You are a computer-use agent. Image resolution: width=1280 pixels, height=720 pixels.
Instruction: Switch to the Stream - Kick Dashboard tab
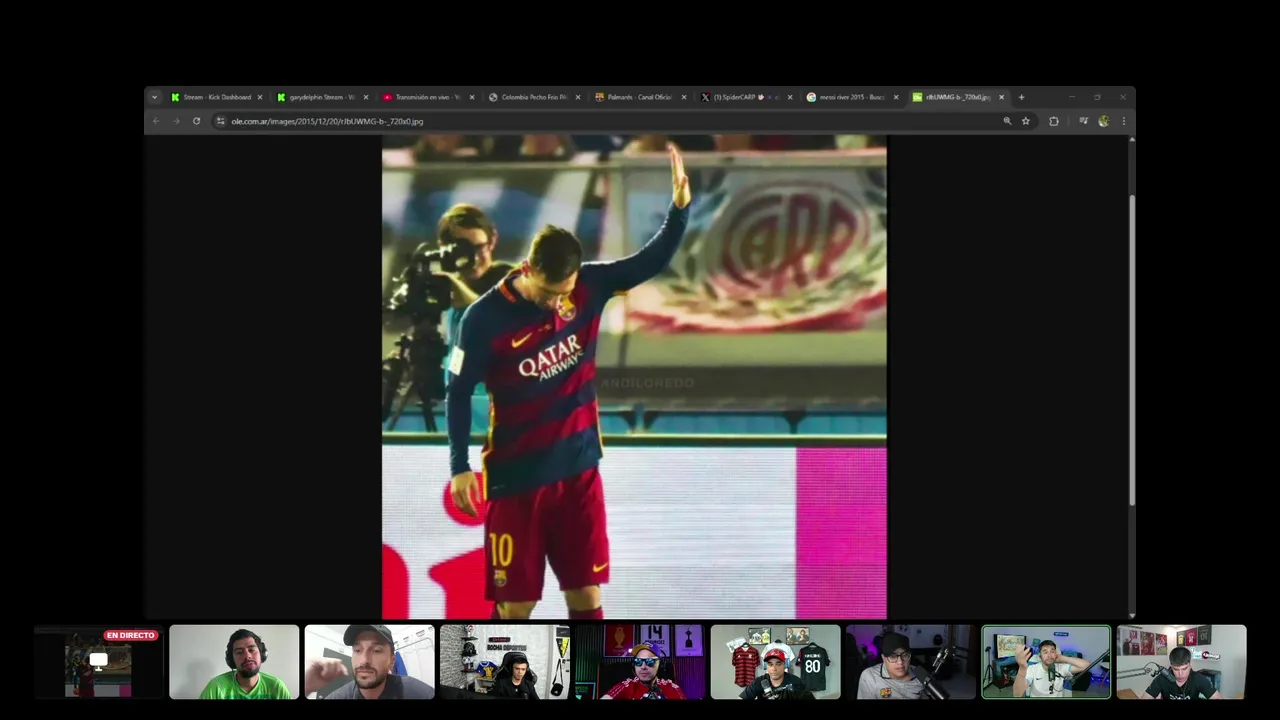point(215,97)
